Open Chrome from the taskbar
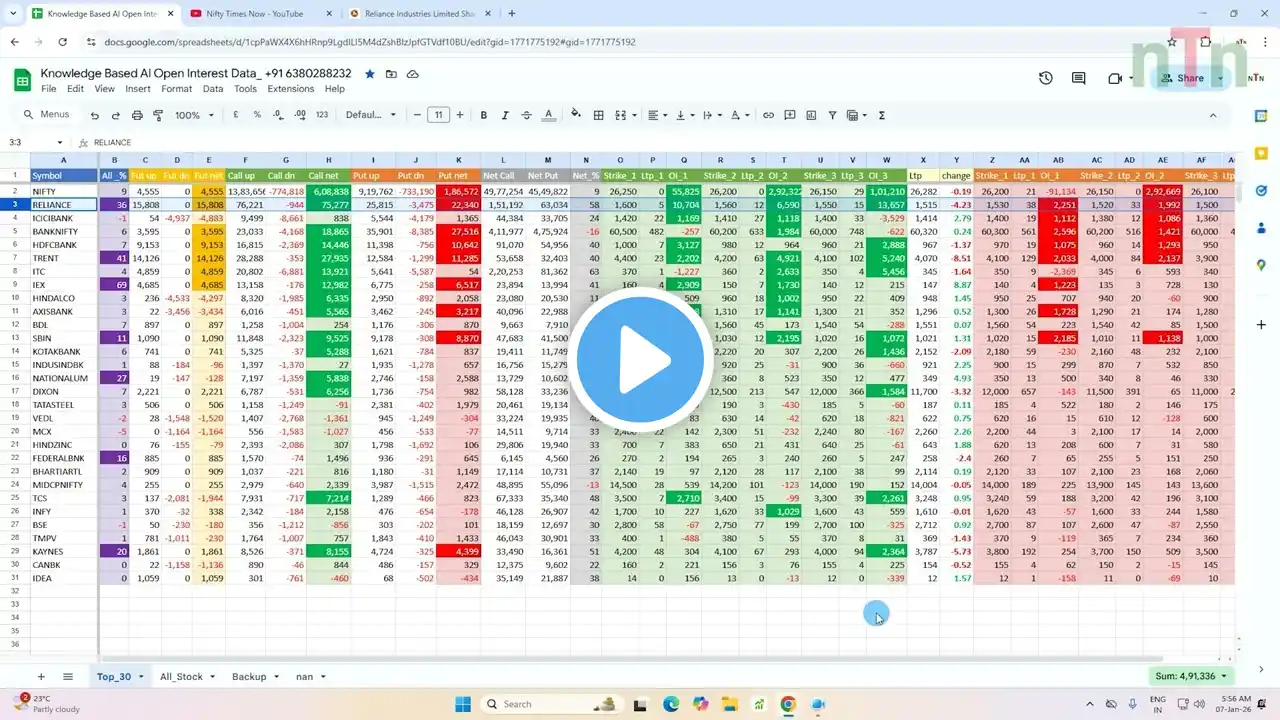 pyautogui.click(x=788, y=704)
